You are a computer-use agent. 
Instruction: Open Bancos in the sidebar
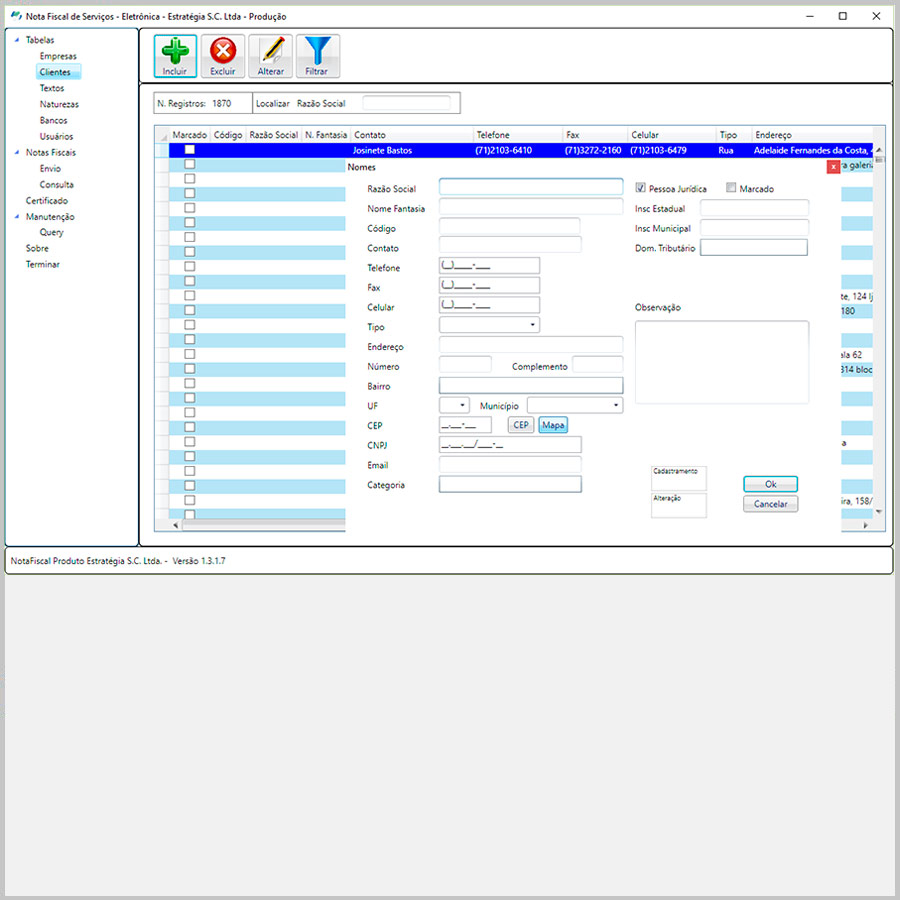[53, 120]
